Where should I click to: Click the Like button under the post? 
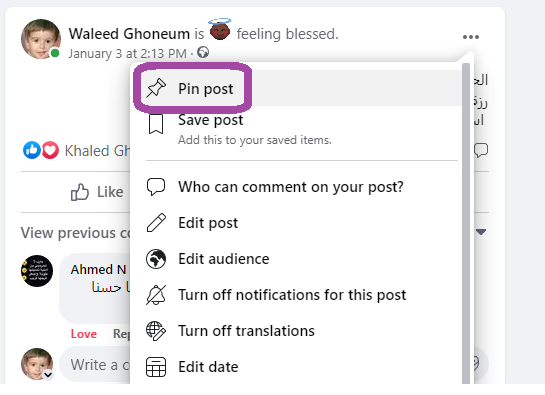click(x=97, y=192)
